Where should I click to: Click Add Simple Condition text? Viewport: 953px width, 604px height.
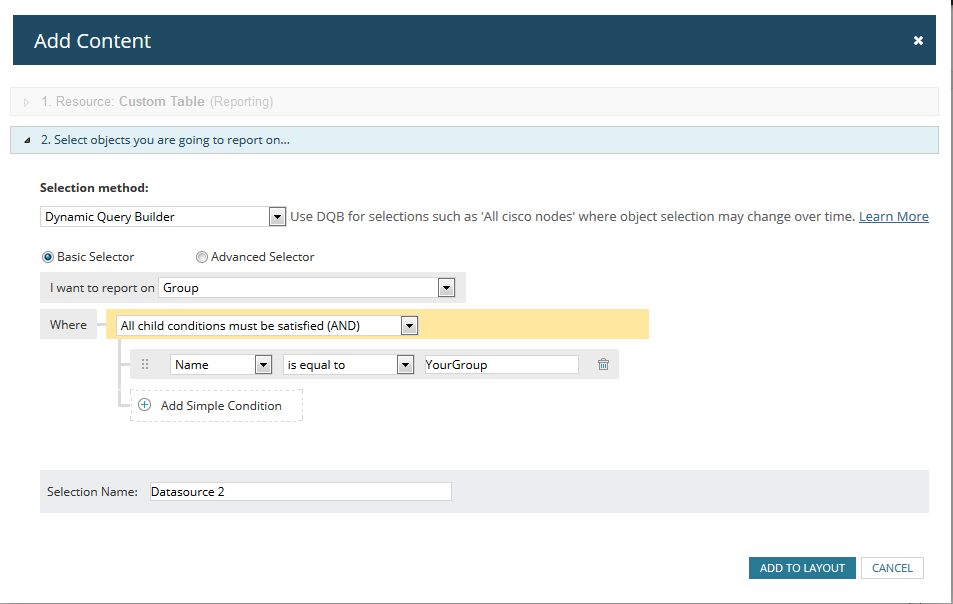point(221,406)
